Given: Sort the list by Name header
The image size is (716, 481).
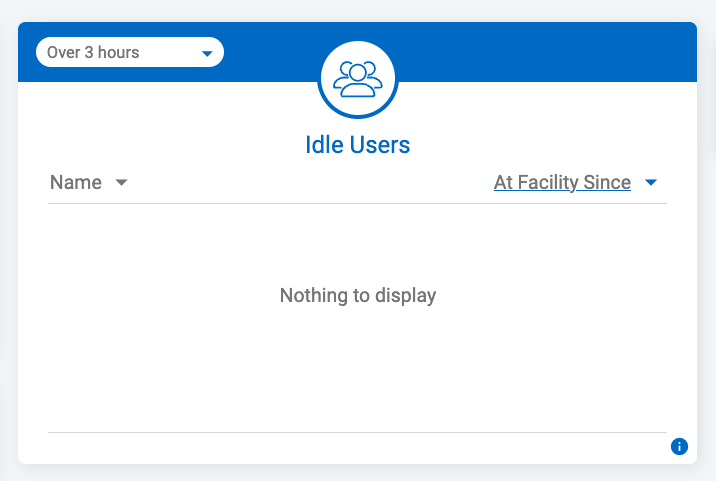Looking at the screenshot, I should click(76, 182).
